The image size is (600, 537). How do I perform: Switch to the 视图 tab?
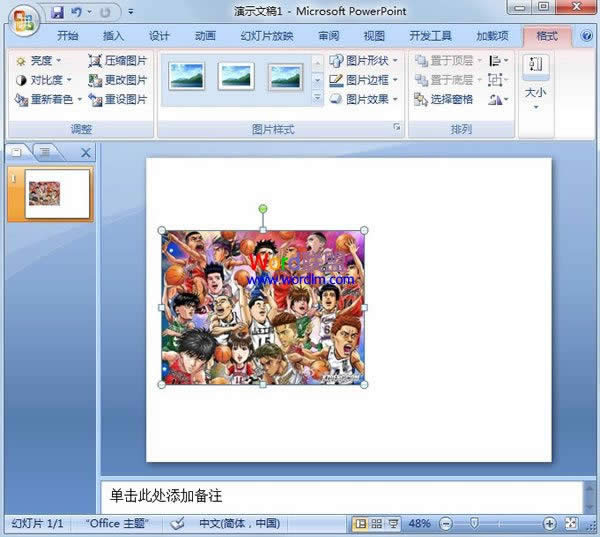pyautogui.click(x=374, y=36)
